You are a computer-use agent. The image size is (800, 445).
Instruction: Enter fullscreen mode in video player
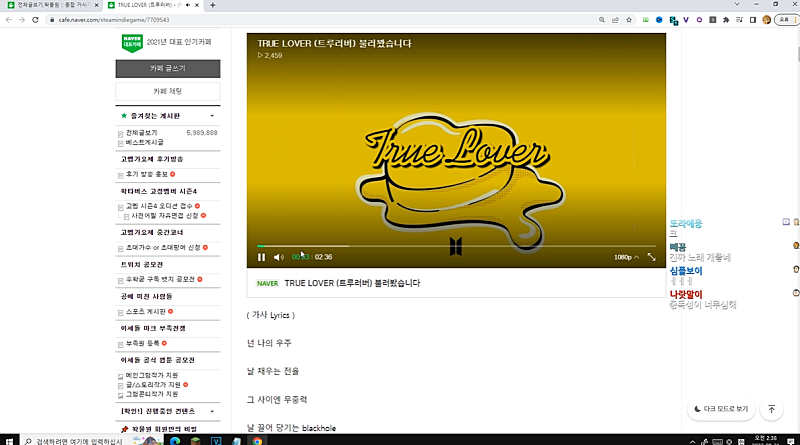[x=652, y=257]
